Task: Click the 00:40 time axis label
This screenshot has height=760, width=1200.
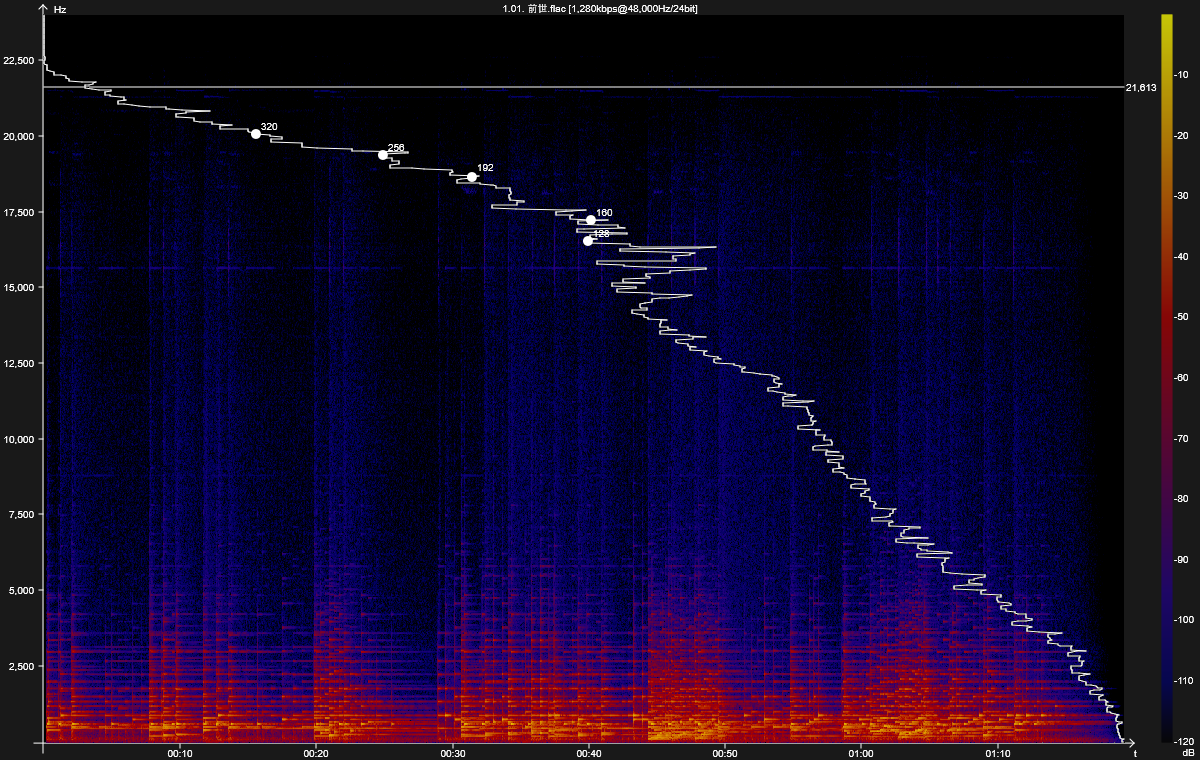Action: [x=588, y=753]
